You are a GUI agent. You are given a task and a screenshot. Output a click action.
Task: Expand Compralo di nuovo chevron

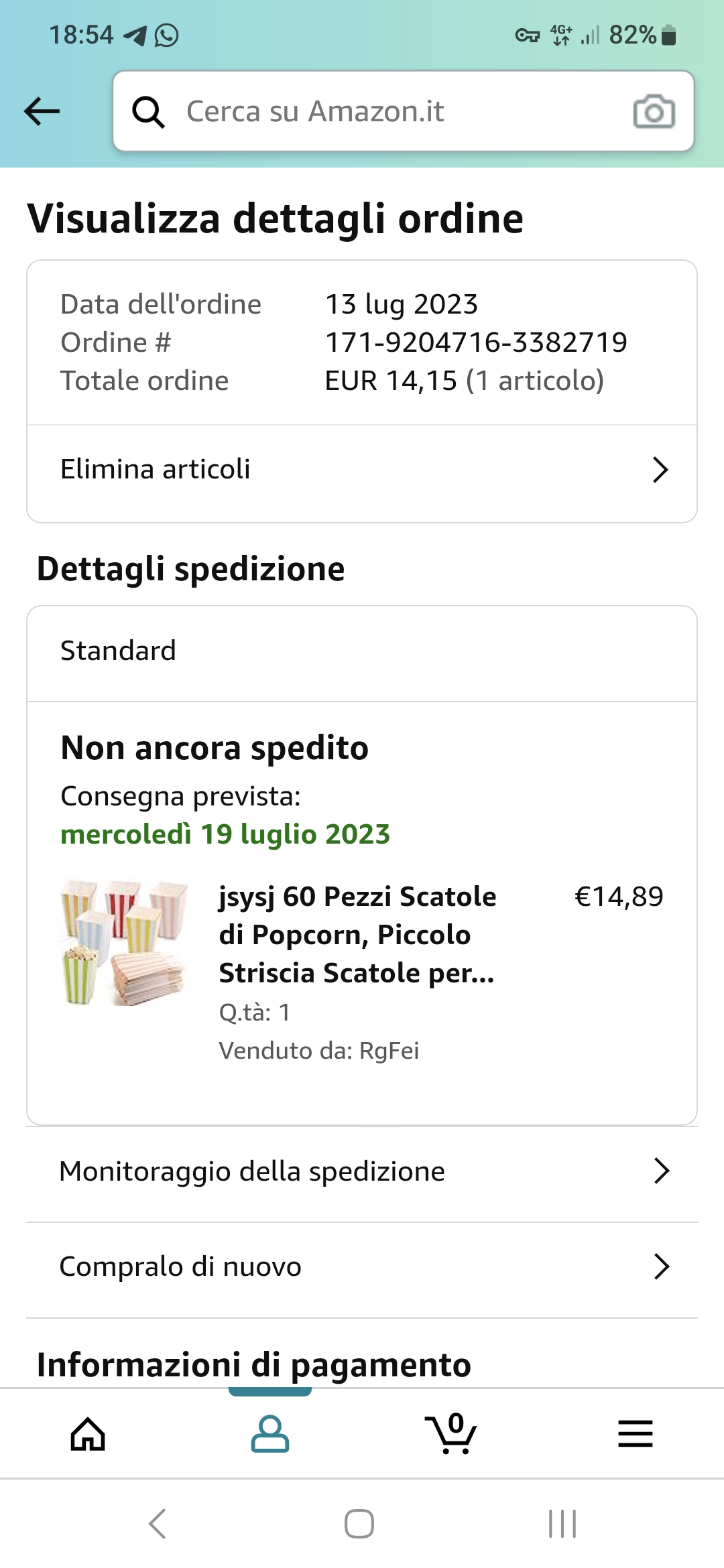(x=661, y=1266)
